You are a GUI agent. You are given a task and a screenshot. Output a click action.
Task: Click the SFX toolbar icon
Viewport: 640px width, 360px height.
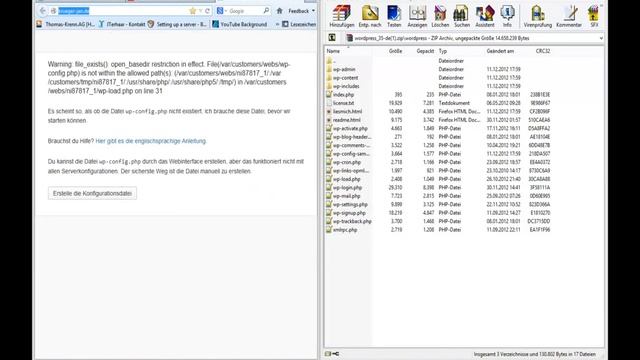coord(594,16)
